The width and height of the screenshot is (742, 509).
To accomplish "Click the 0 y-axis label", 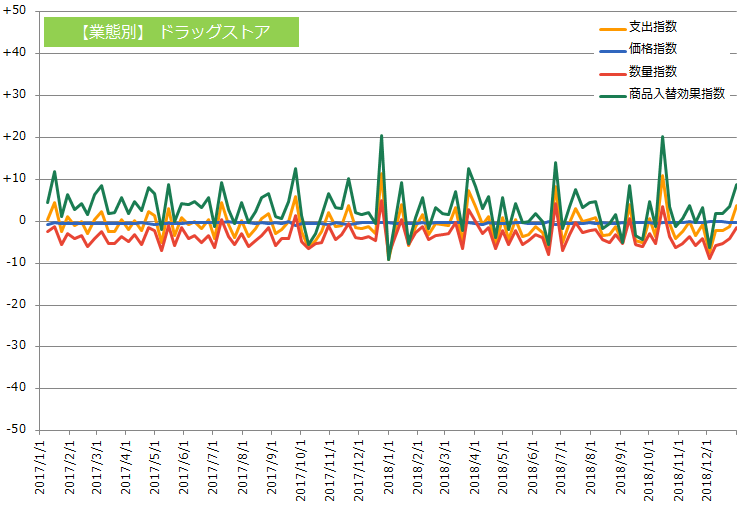I will coord(22,220).
